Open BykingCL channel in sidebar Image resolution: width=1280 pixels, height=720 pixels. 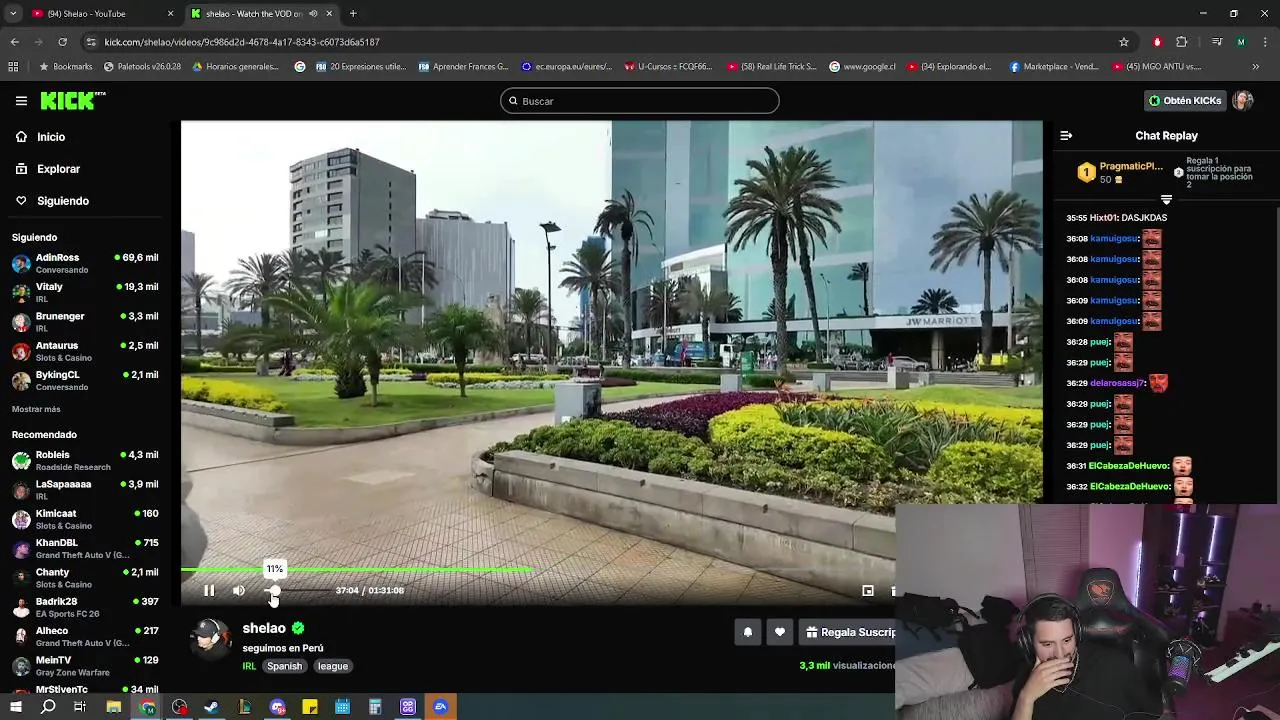pos(85,380)
